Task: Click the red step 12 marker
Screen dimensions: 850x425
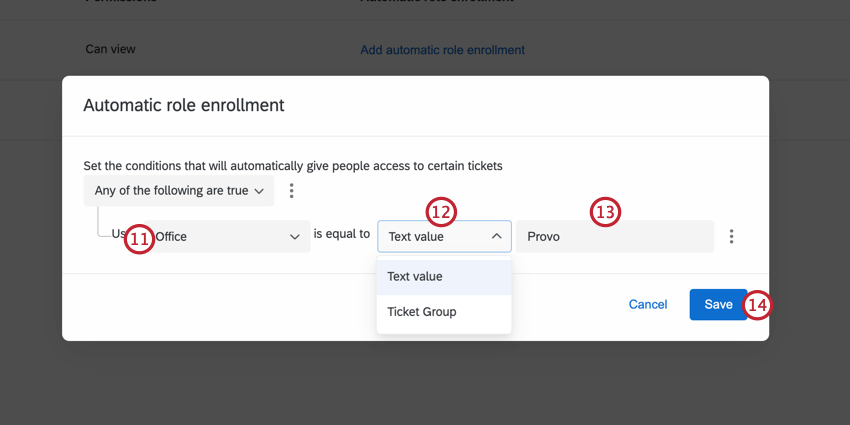Action: click(x=441, y=211)
